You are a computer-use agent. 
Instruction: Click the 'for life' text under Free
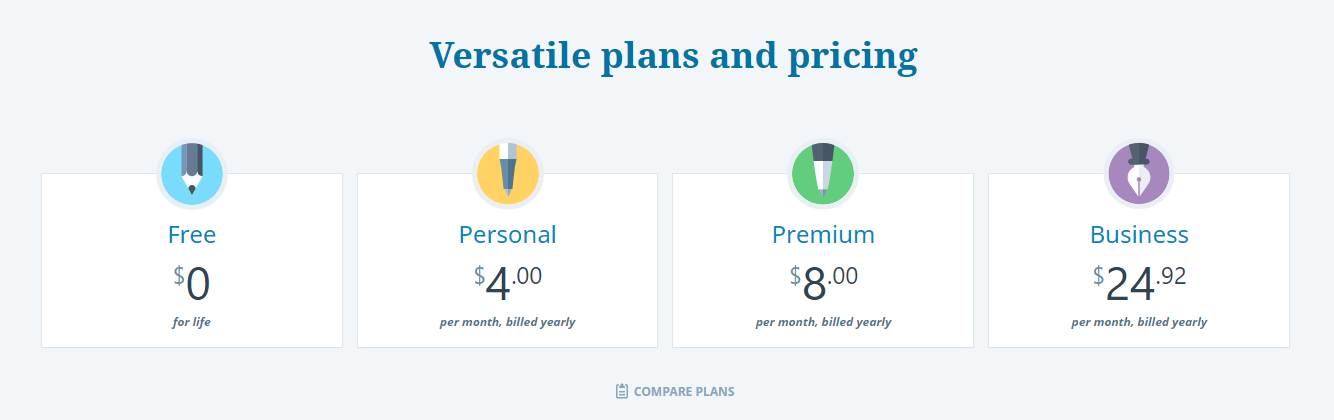(x=192, y=322)
